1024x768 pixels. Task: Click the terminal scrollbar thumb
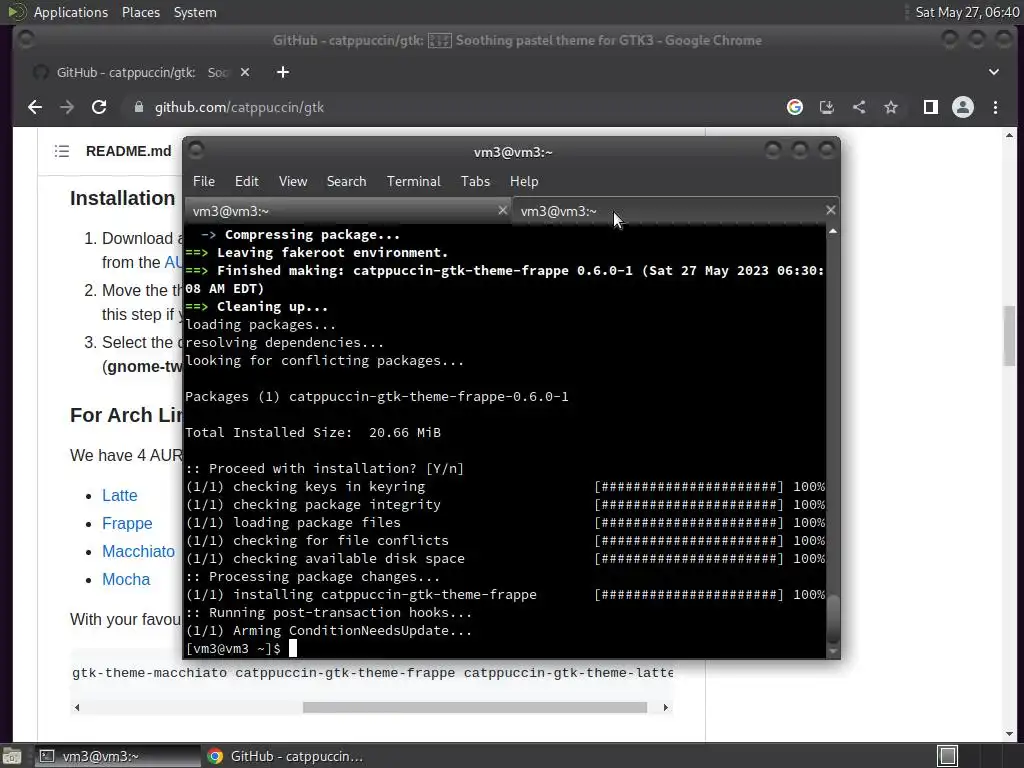[x=833, y=619]
